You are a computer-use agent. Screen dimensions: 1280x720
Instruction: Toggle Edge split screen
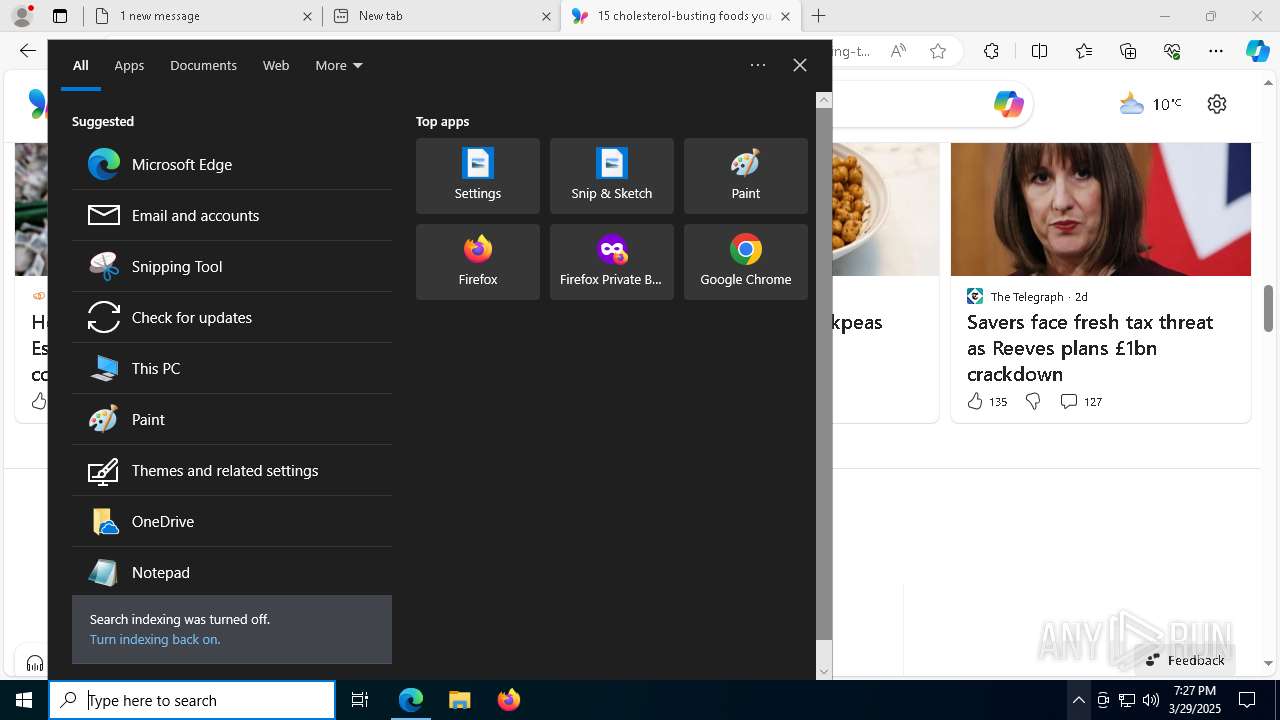click(x=1039, y=51)
